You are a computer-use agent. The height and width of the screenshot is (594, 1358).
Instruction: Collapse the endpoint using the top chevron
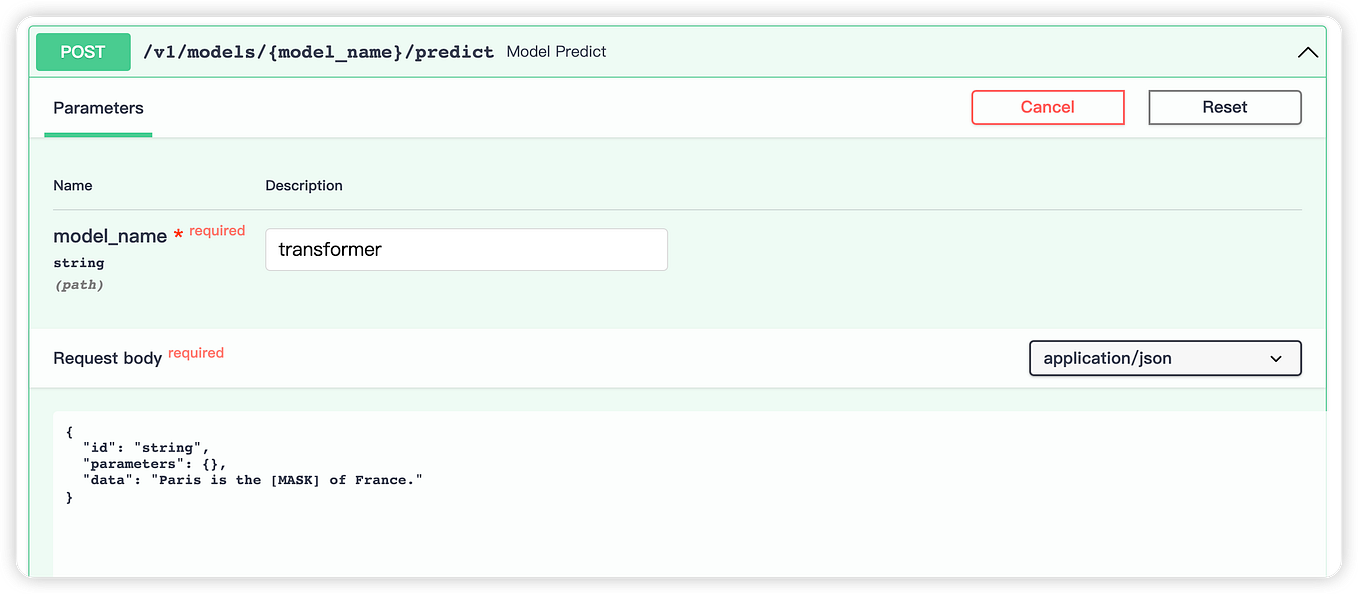(x=1308, y=51)
